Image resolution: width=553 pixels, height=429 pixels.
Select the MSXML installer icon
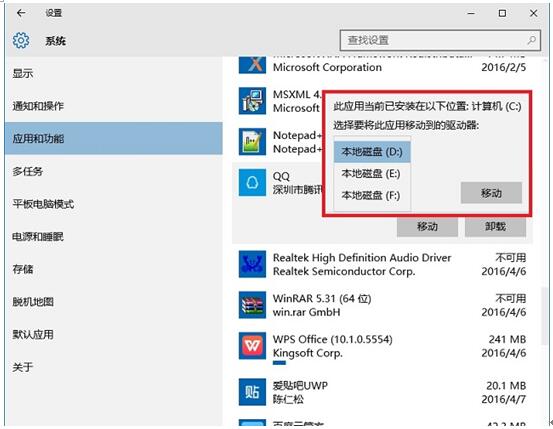tap(252, 101)
